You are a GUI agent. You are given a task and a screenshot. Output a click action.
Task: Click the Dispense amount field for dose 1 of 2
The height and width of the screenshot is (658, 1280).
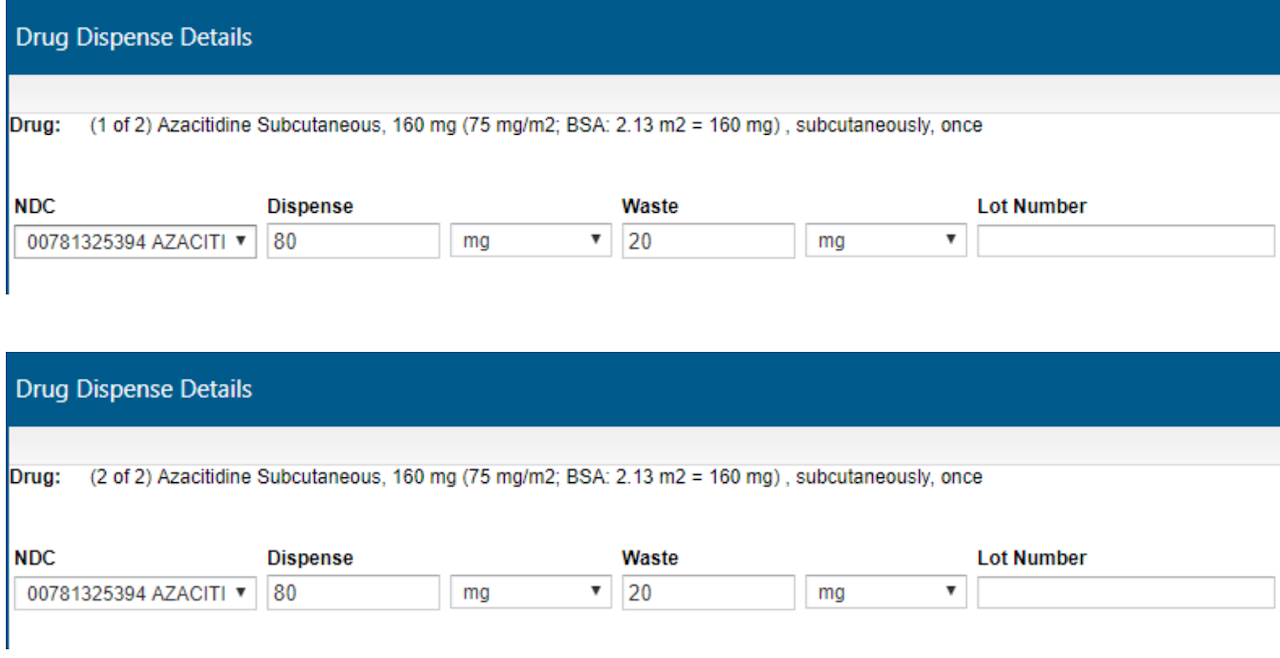tap(353, 241)
